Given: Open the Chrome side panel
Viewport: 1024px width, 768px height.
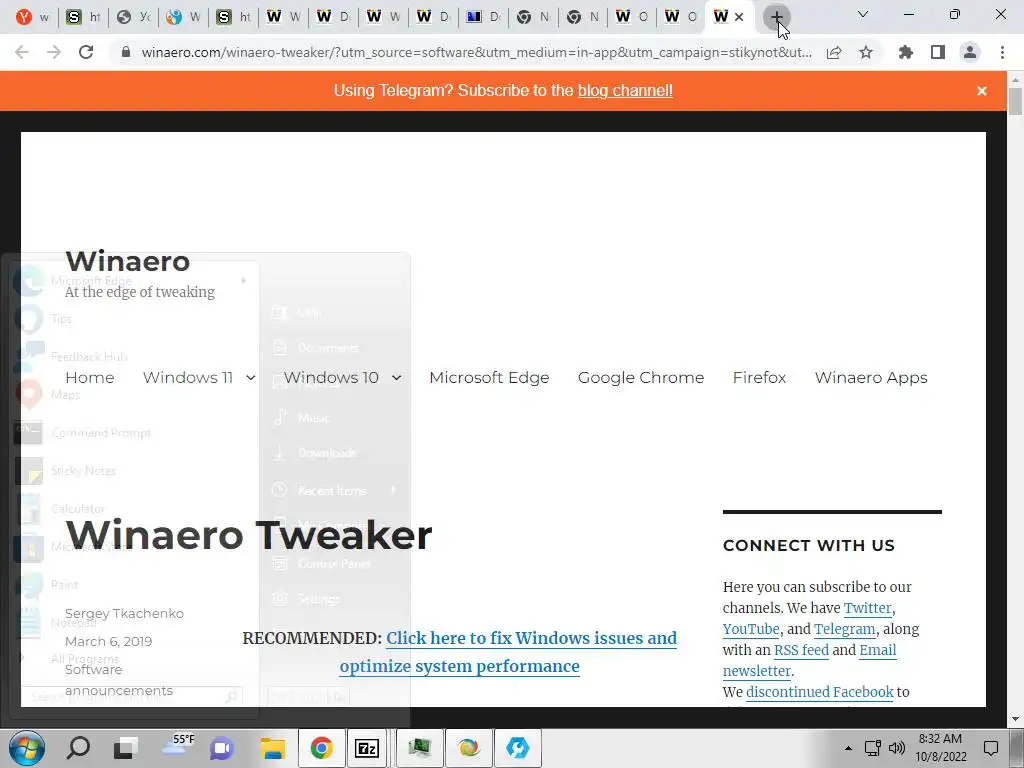Looking at the screenshot, I should [x=938, y=52].
